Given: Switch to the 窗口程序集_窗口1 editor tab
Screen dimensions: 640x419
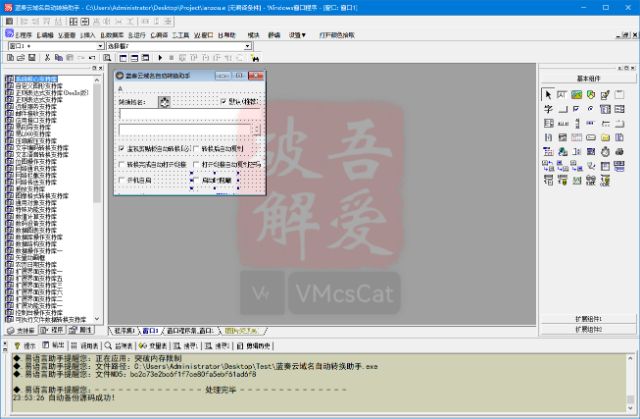Looking at the screenshot, I should 190,330.
